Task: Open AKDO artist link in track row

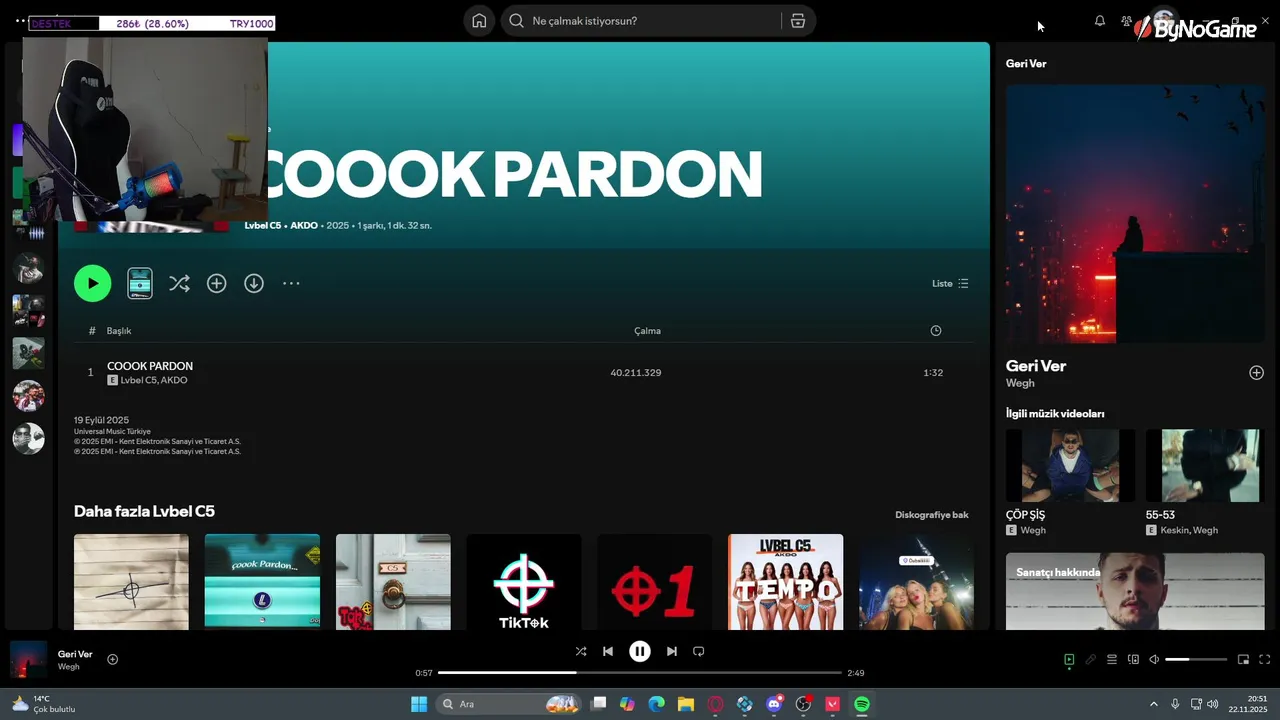Action: point(174,380)
